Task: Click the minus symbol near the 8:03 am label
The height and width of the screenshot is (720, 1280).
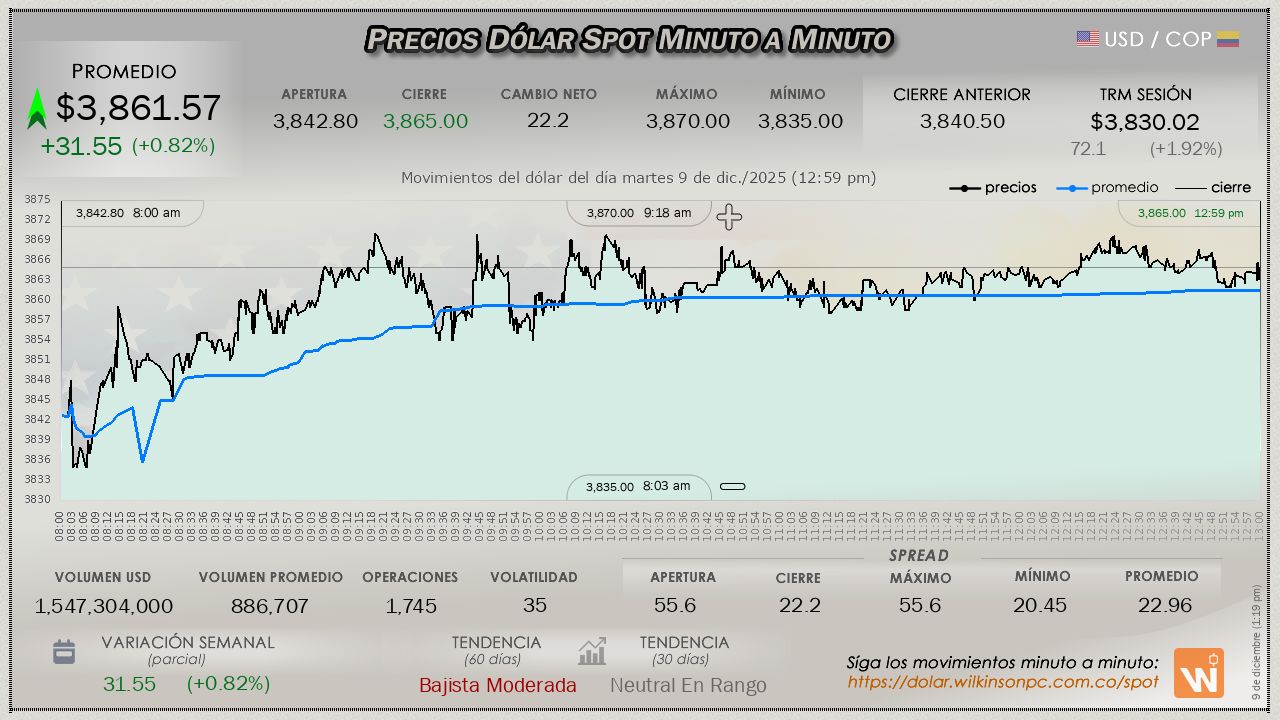Action: 733,487
